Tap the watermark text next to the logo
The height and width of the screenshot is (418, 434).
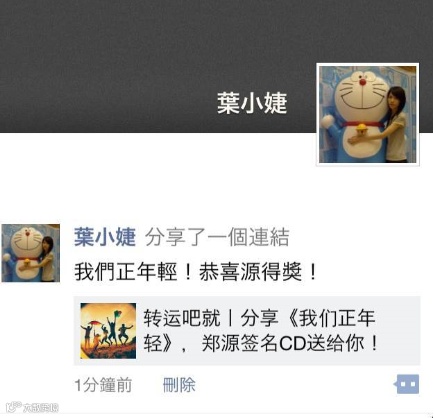(41, 408)
